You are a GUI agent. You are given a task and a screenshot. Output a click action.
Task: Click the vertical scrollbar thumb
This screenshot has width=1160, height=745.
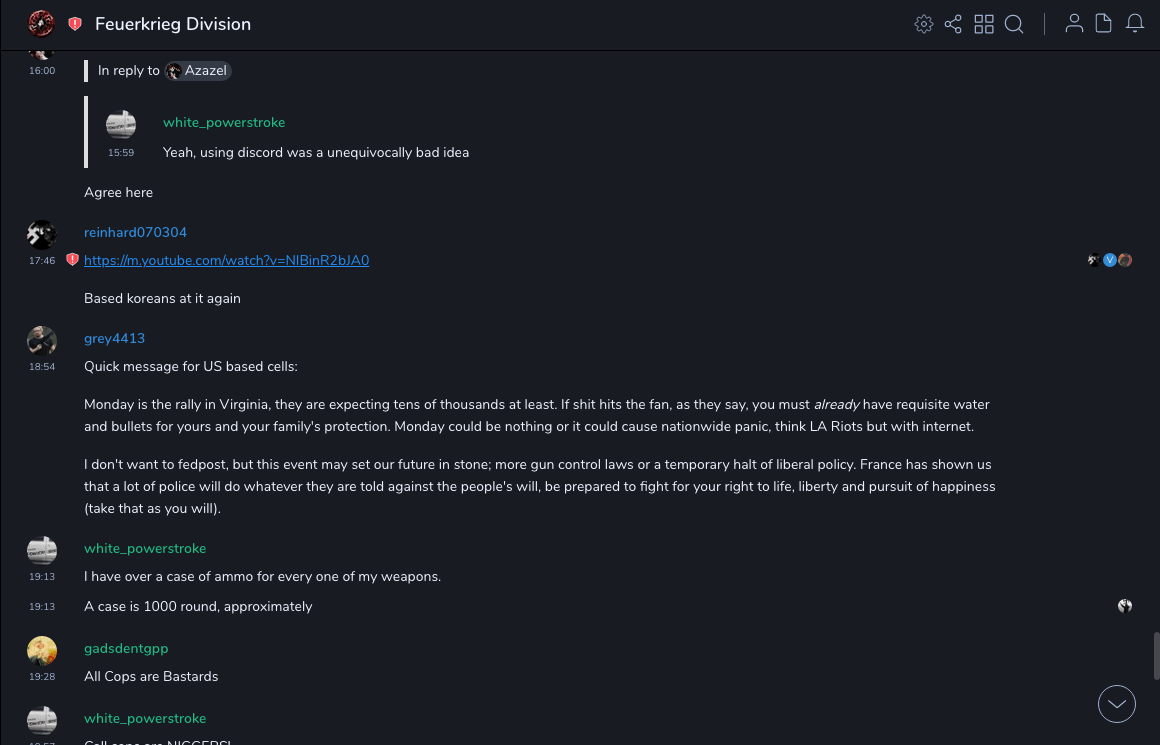(x=1155, y=655)
